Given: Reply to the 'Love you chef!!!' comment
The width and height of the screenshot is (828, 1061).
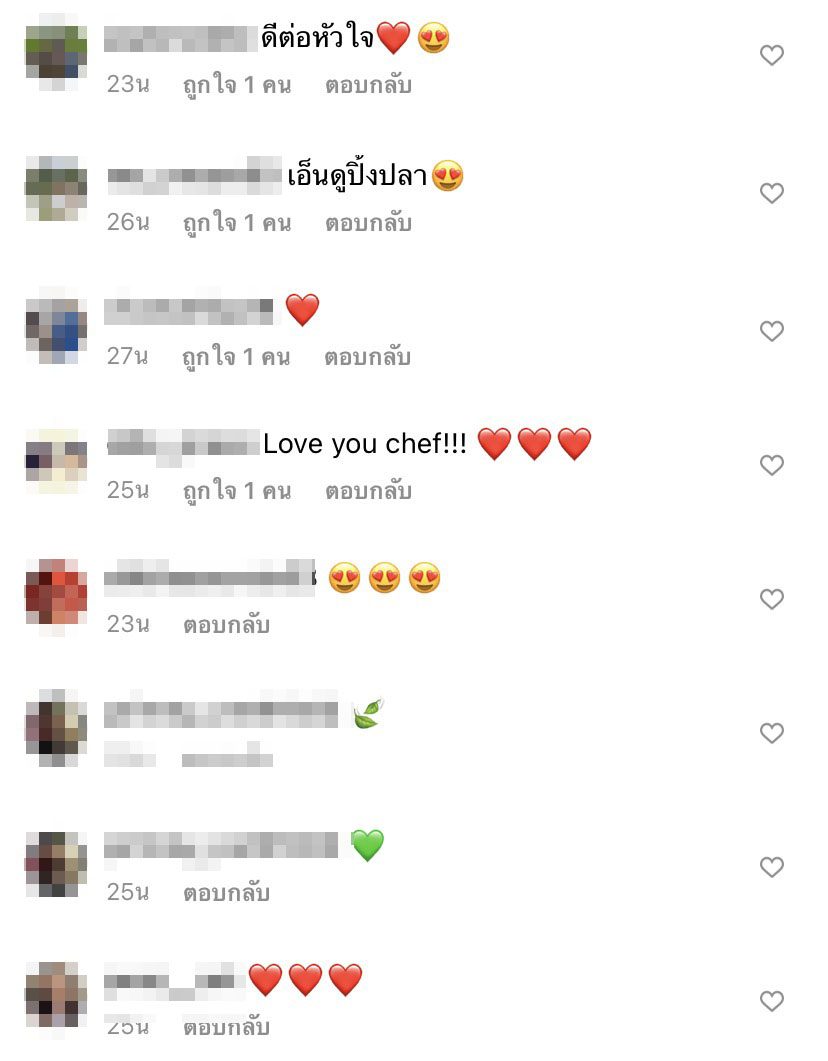Looking at the screenshot, I should point(368,491).
